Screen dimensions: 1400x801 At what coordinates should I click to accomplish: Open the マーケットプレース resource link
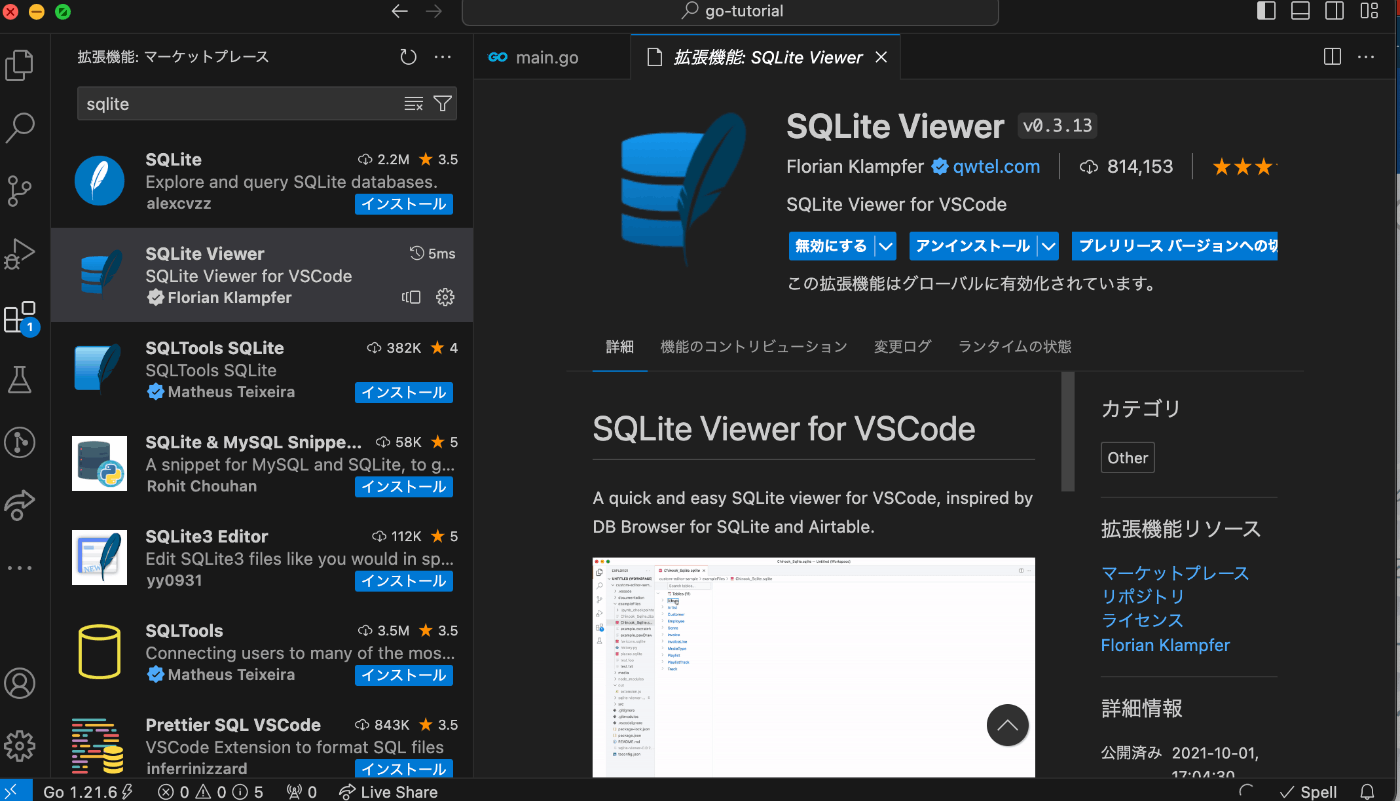[x=1175, y=573]
